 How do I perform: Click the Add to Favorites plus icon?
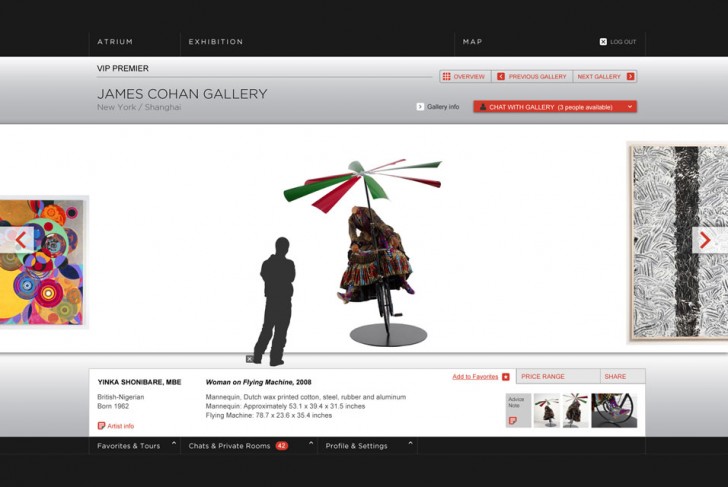coord(506,377)
